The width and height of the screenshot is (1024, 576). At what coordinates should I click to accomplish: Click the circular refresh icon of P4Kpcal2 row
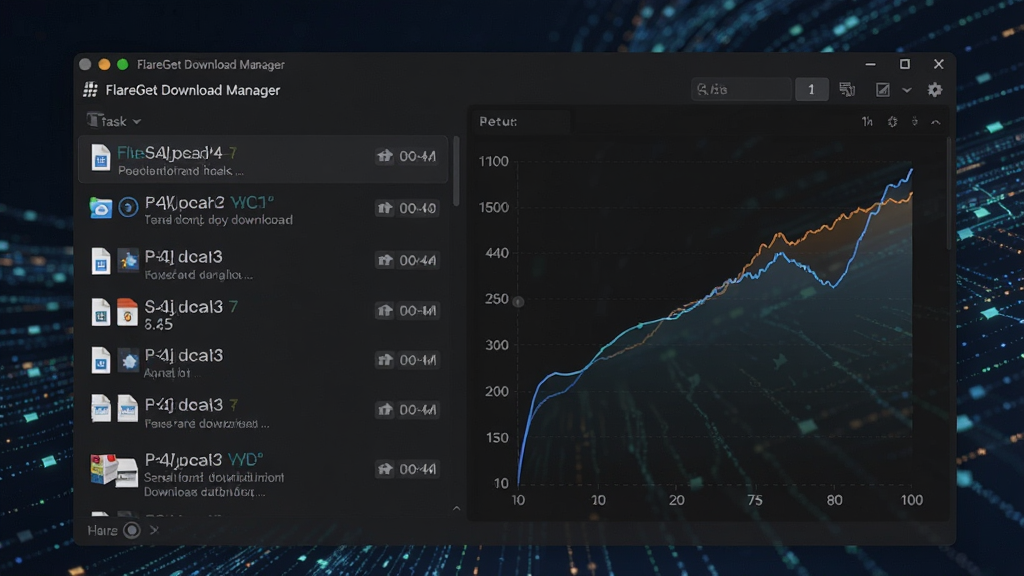(128, 208)
